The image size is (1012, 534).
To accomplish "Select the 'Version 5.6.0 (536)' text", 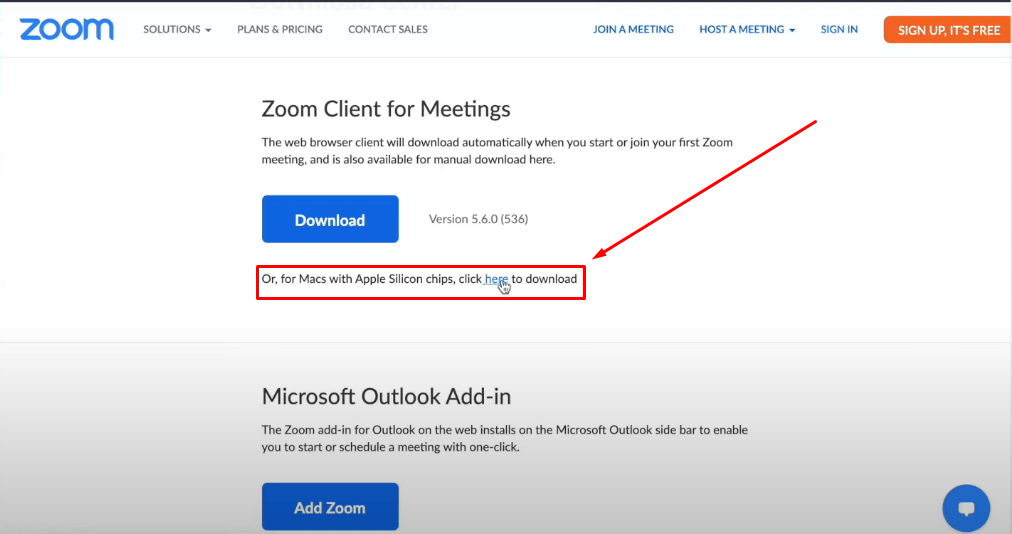I will click(x=478, y=219).
